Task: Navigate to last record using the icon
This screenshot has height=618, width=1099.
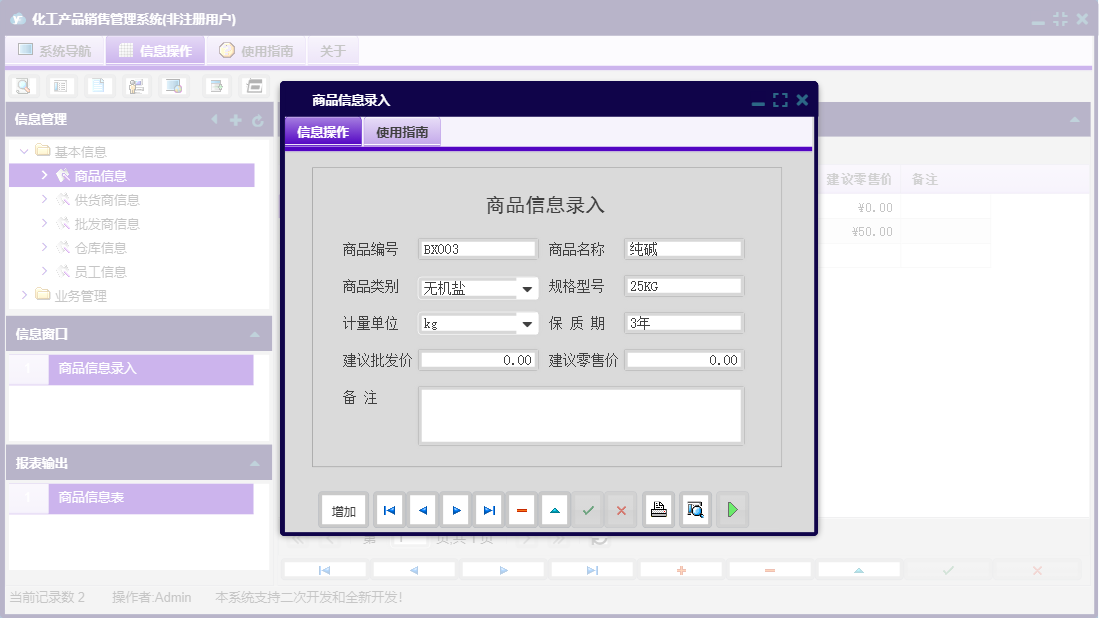Action: (488, 509)
